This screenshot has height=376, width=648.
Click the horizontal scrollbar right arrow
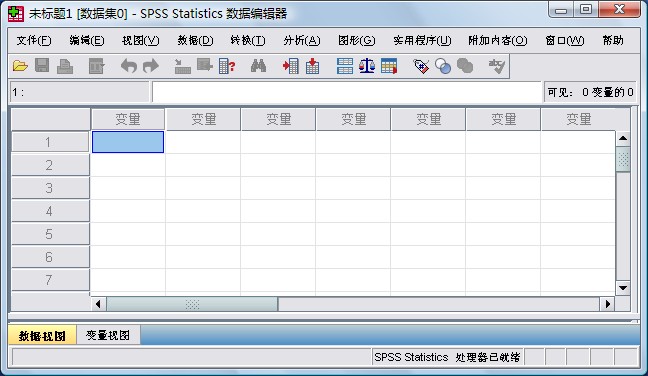(x=607, y=304)
